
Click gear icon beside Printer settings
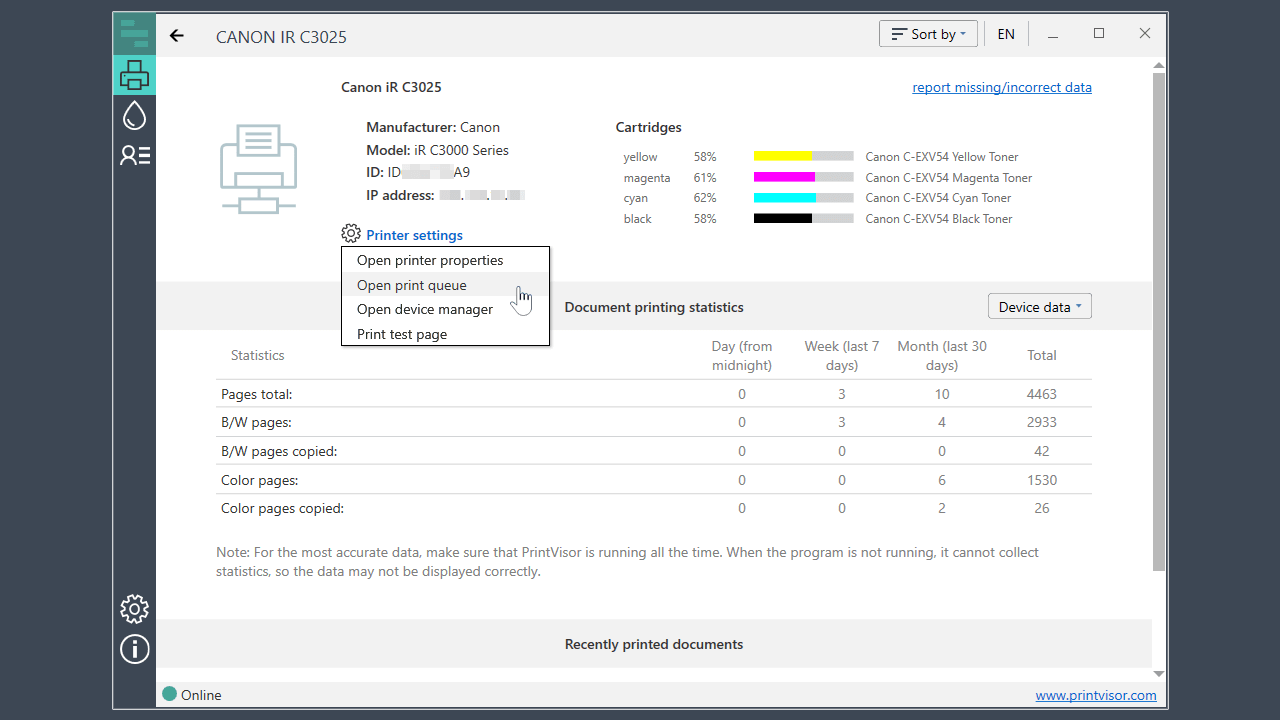[x=350, y=234]
